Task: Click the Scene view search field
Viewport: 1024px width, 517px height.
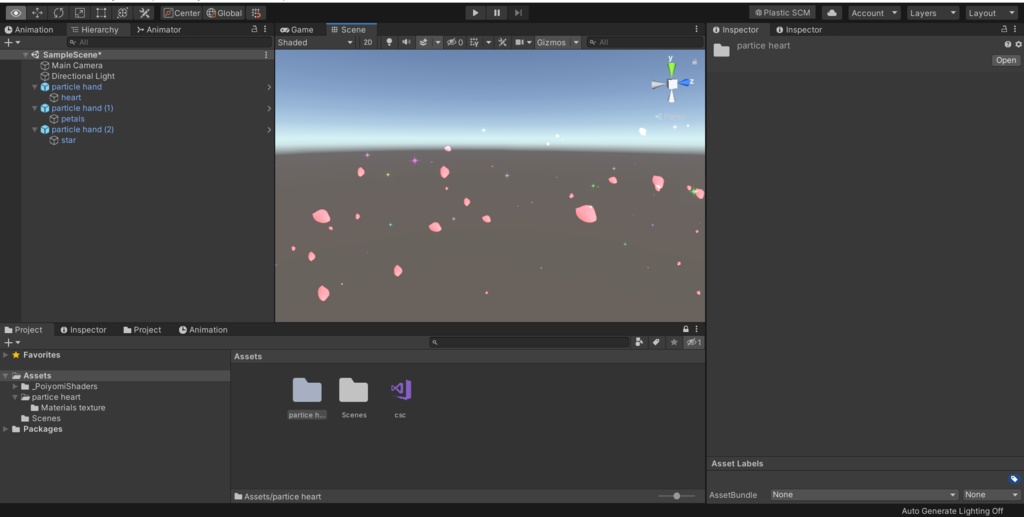Action: tap(645, 42)
